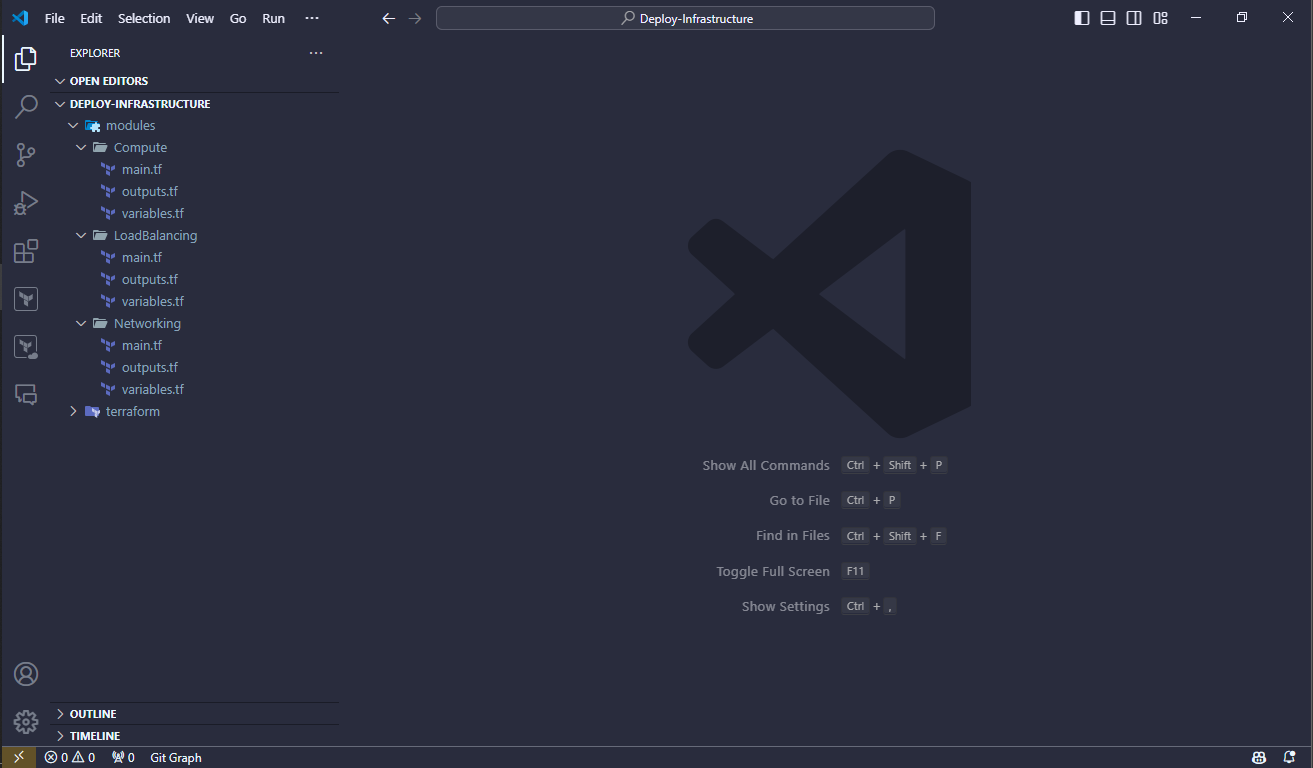Open the Search view in activity bar
The width and height of the screenshot is (1313, 768).
point(26,107)
